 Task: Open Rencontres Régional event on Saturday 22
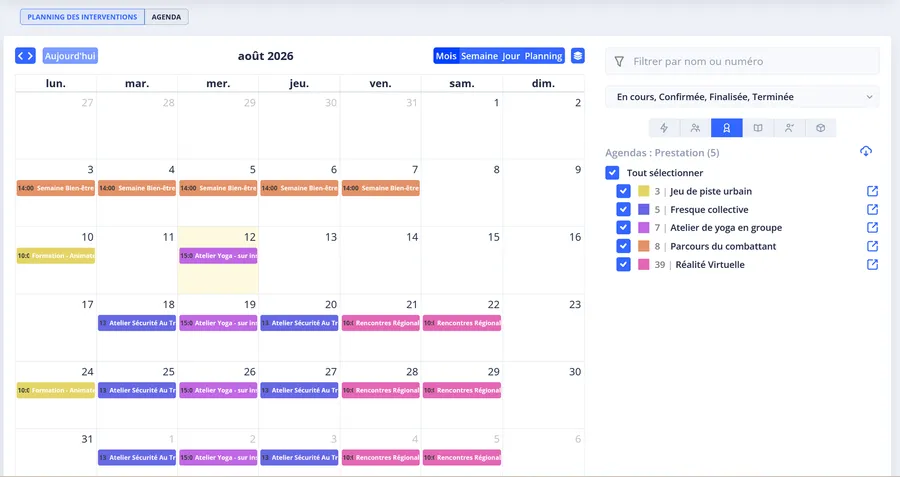(x=462, y=323)
